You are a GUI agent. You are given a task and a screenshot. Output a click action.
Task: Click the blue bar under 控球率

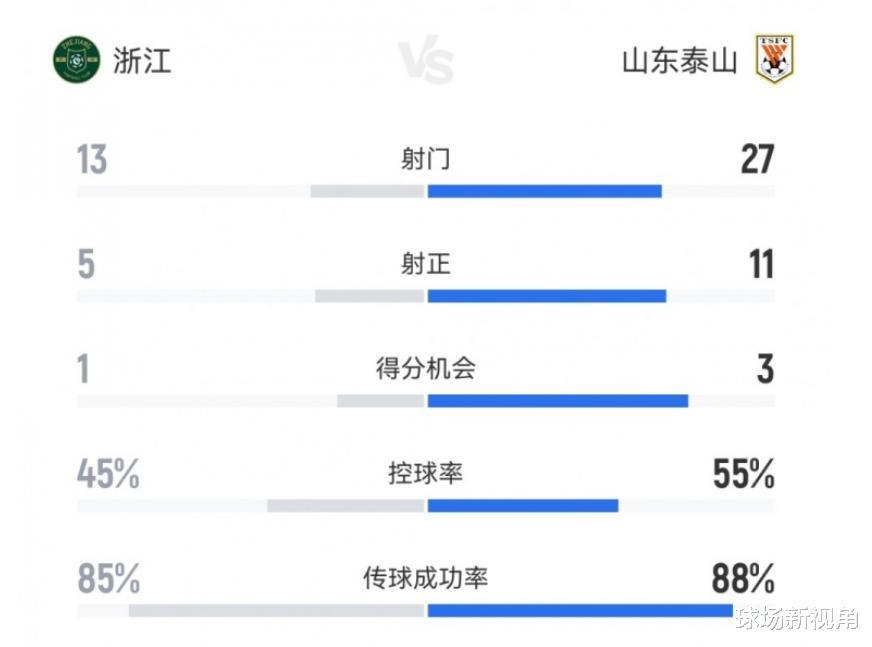(522, 505)
